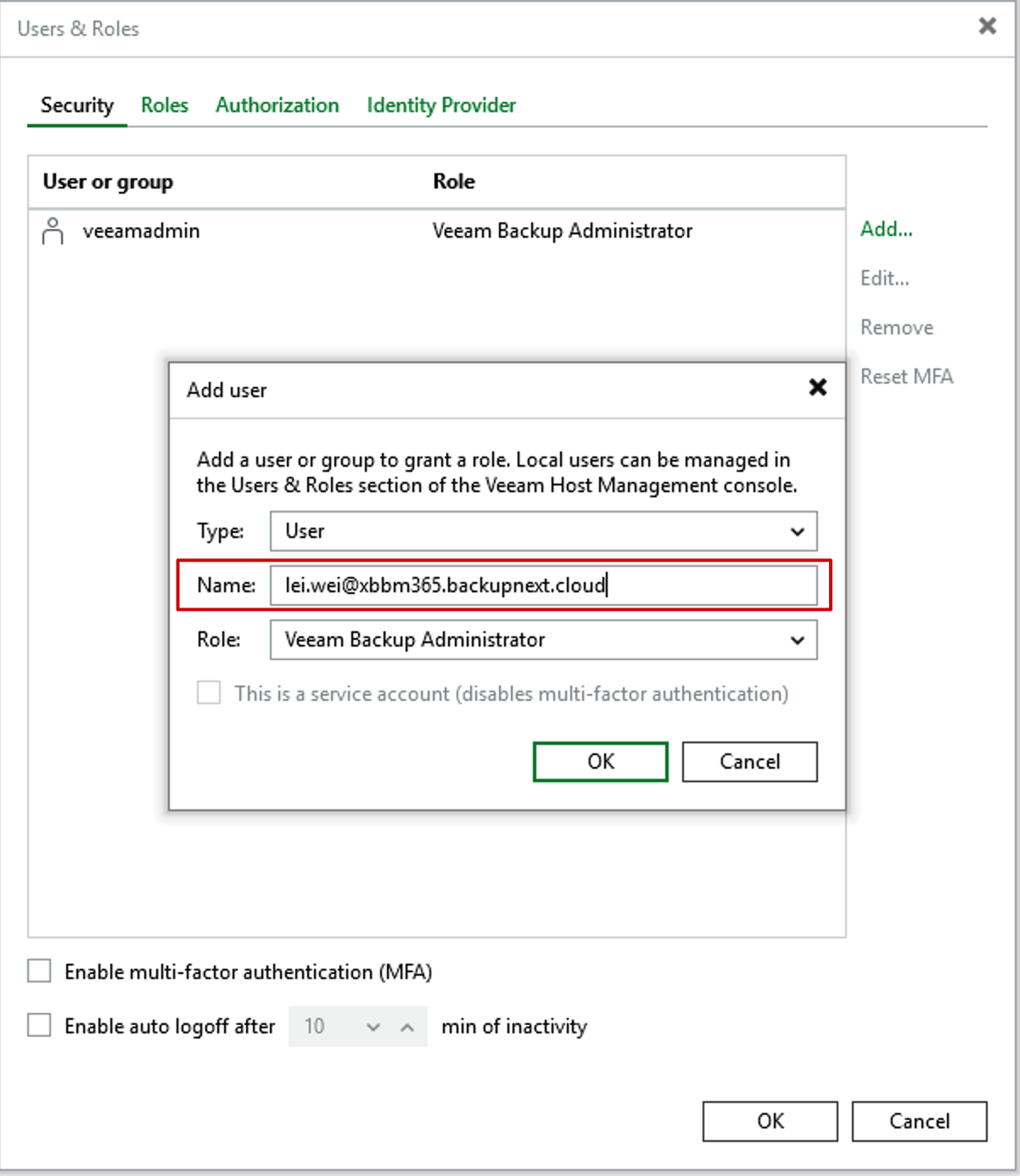The width and height of the screenshot is (1020, 1176).
Task: Select the Security tab
Action: click(76, 105)
